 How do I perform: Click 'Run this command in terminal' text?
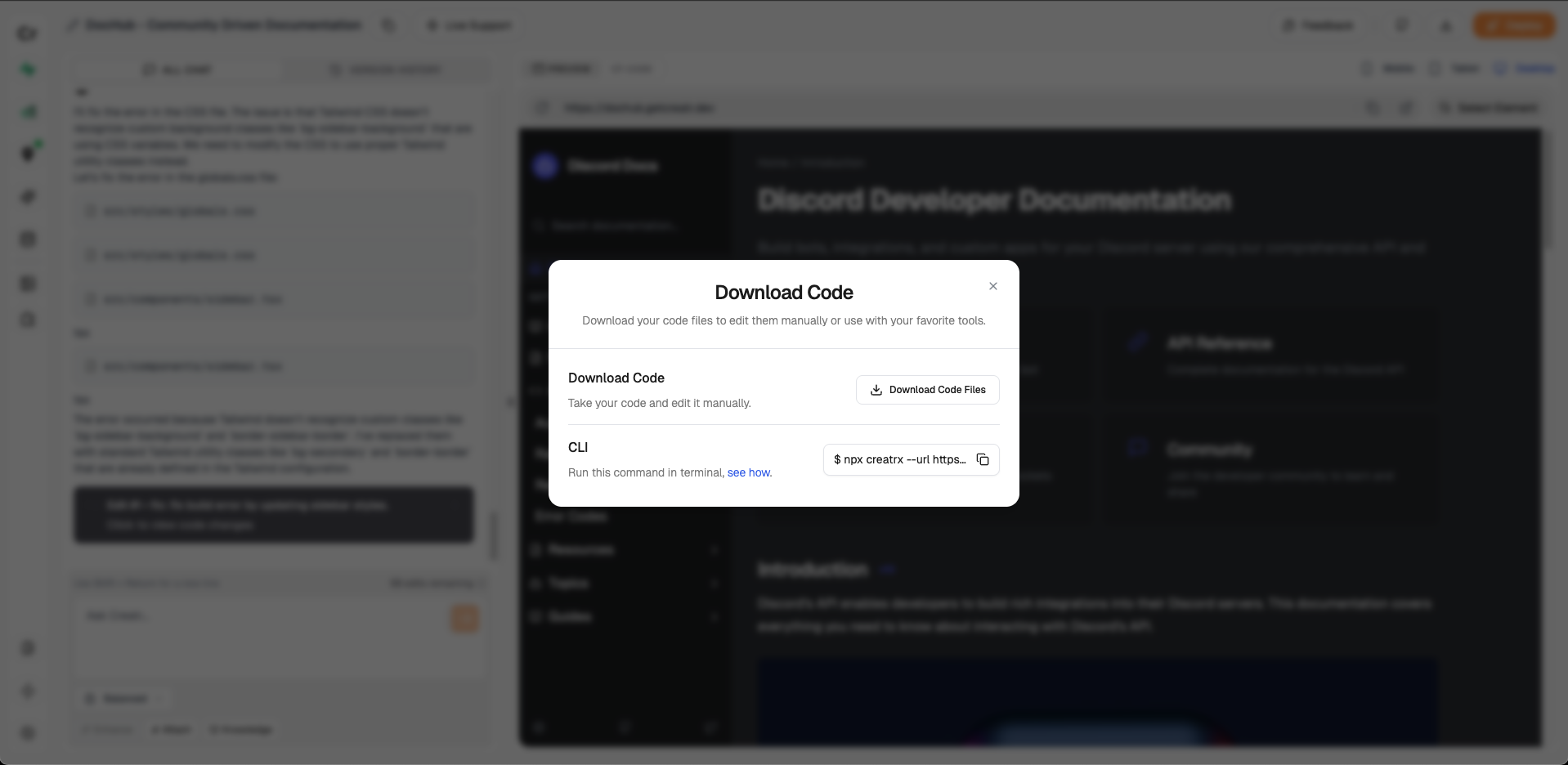click(646, 472)
